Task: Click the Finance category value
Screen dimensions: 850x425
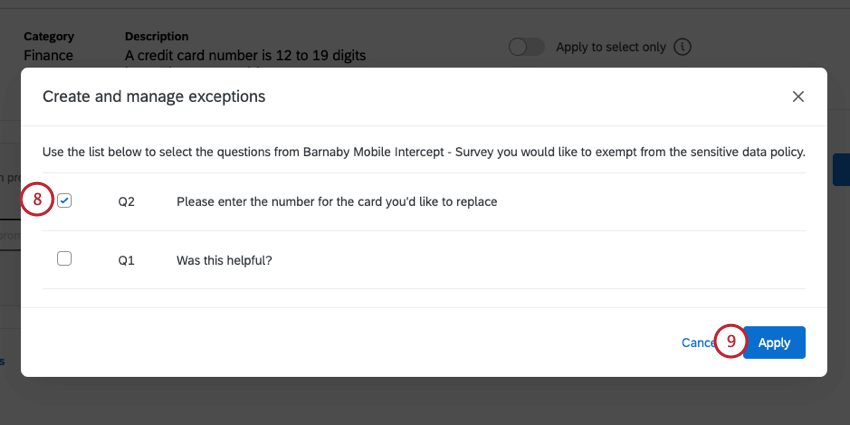Action: point(48,55)
